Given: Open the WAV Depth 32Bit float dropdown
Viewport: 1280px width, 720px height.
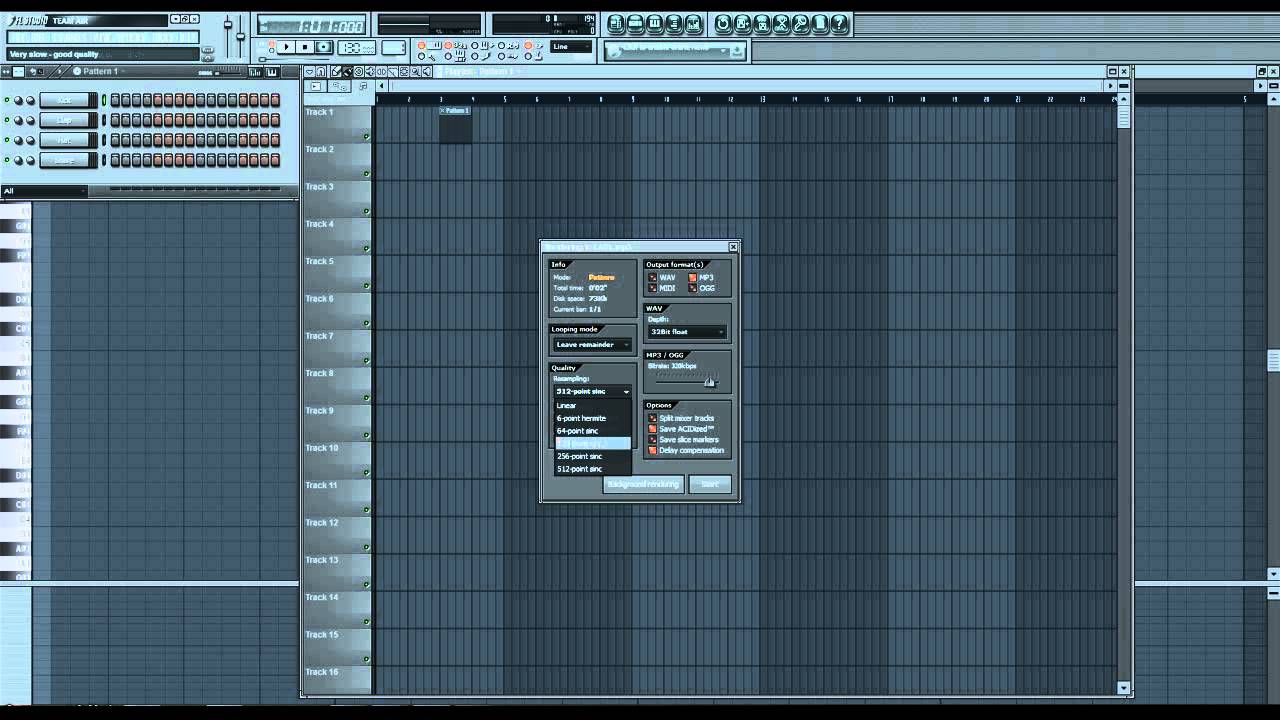Looking at the screenshot, I should pyautogui.click(x=687, y=332).
